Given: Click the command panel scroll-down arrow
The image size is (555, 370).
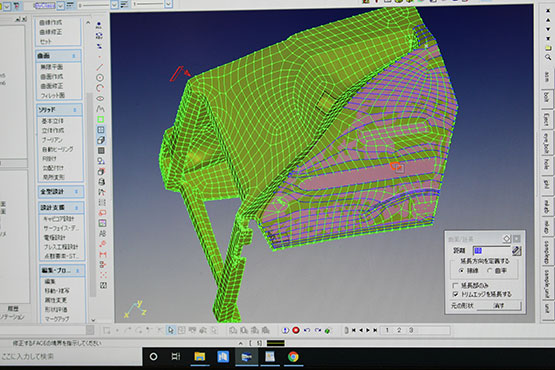Looking at the screenshot, I should point(93,319).
